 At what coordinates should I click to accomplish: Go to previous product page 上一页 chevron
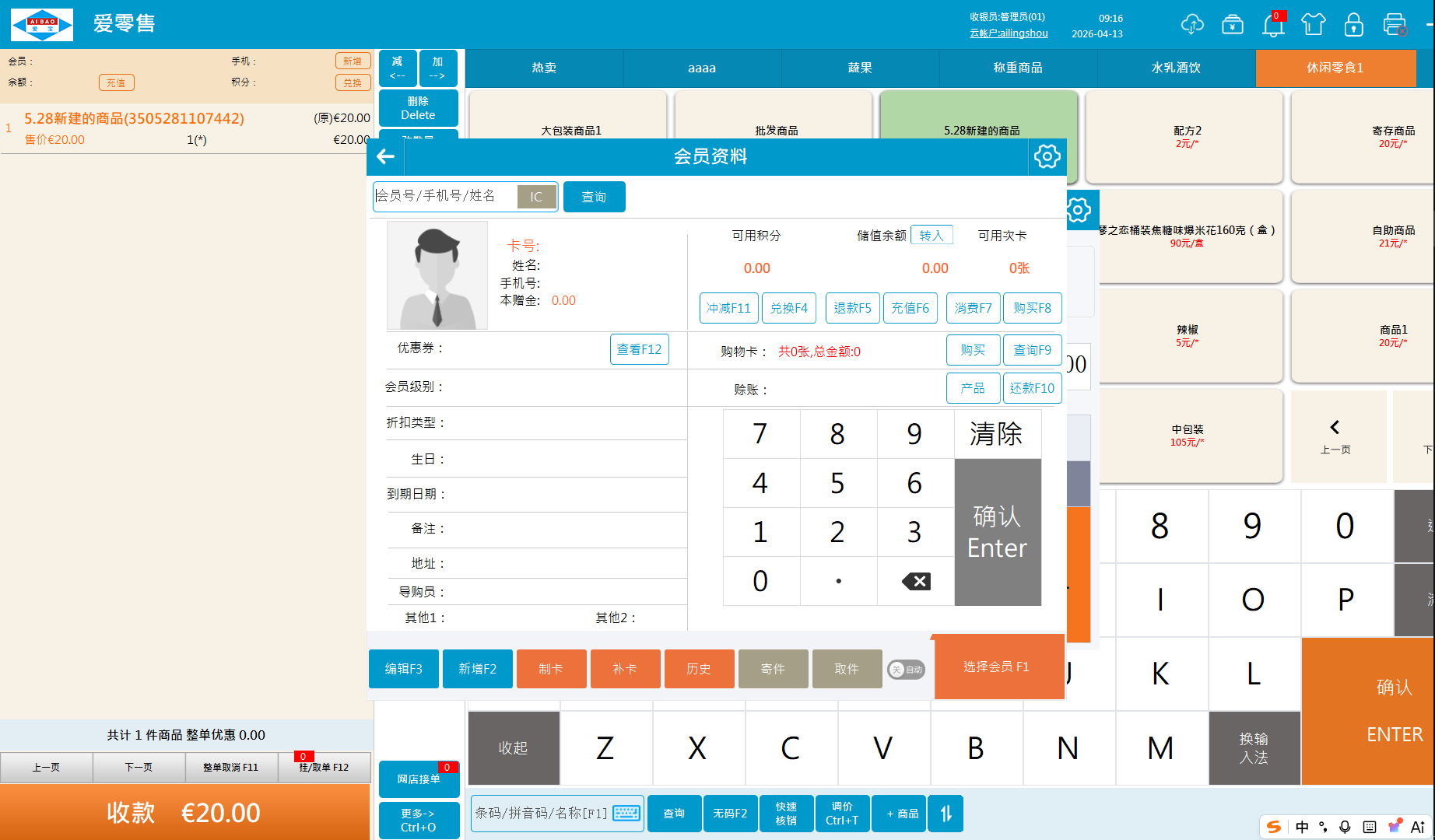click(1335, 436)
